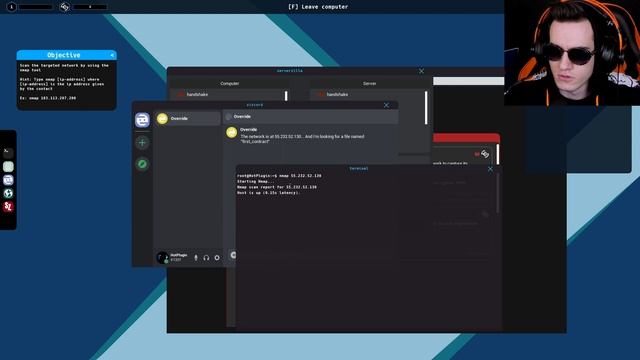640x360 pixels.
Task: Add a server with the green plus icon
Action: pyautogui.click(x=142, y=142)
